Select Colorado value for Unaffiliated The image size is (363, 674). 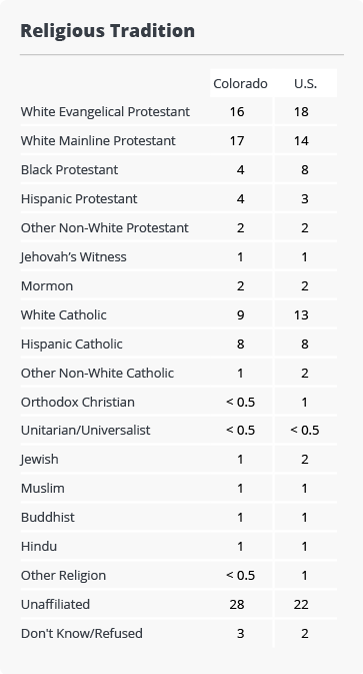(x=237, y=605)
